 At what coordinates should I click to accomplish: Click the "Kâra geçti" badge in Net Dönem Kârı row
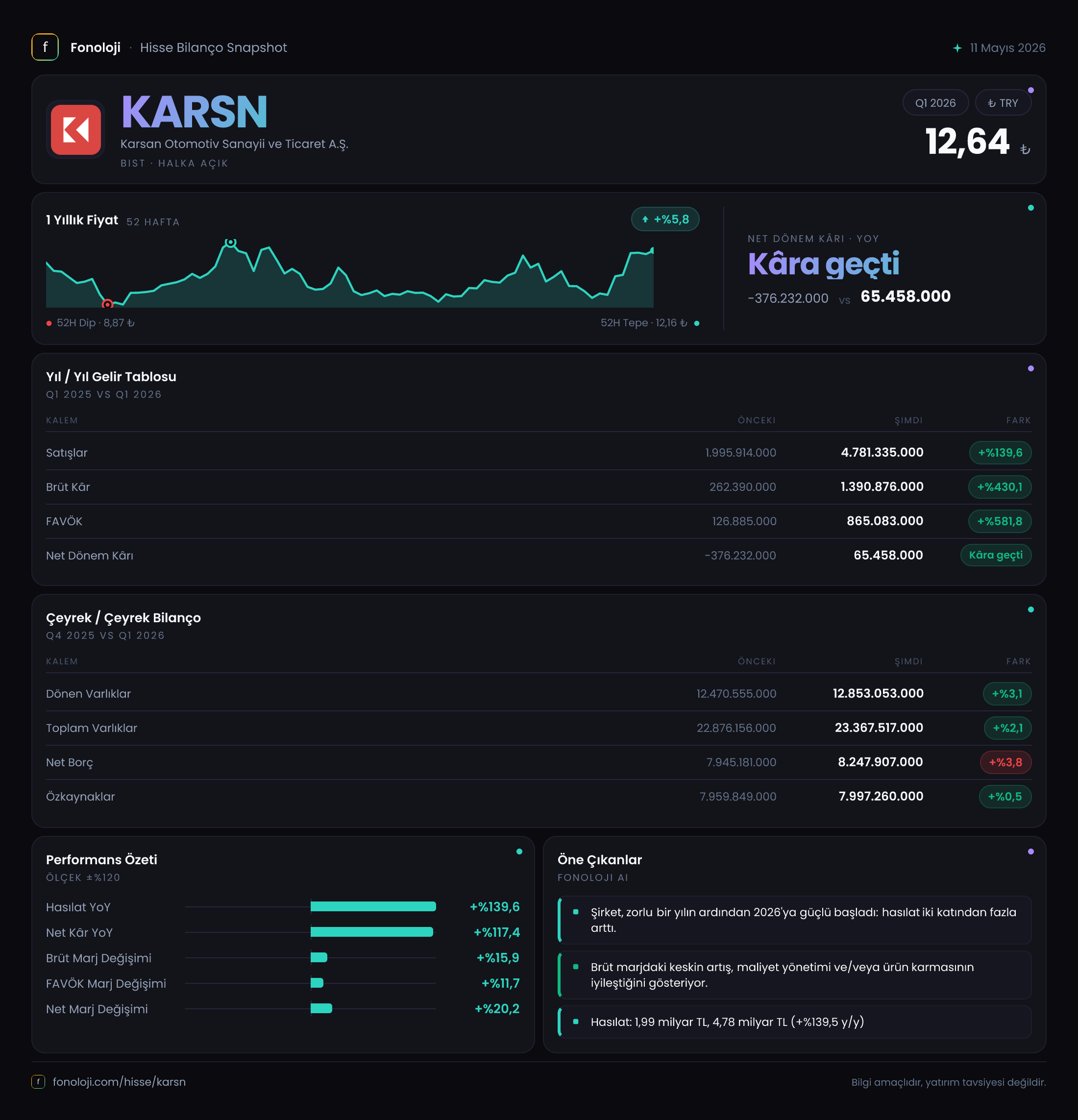[996, 556]
